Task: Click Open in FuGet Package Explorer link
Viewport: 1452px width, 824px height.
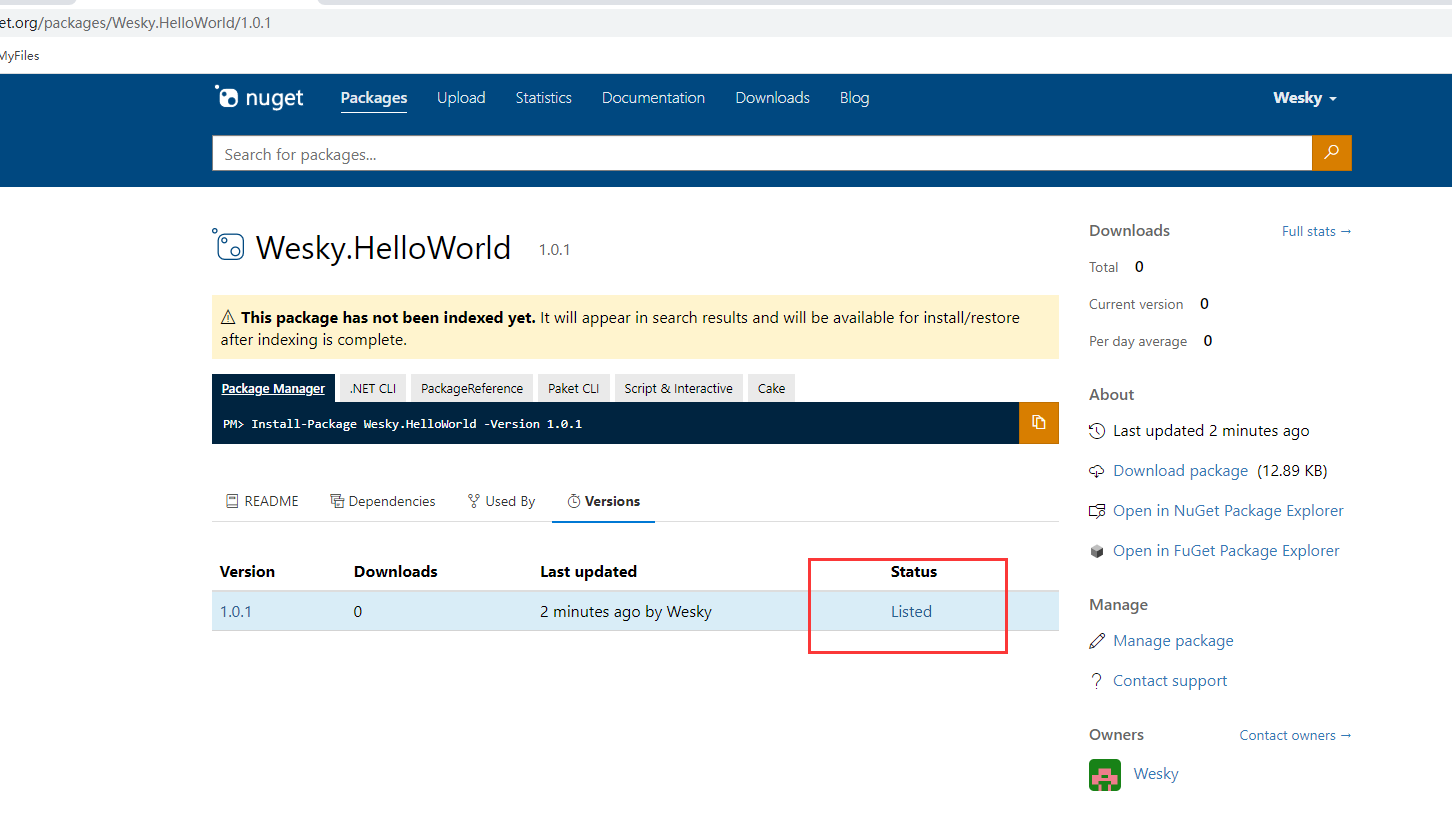Action: (1226, 551)
